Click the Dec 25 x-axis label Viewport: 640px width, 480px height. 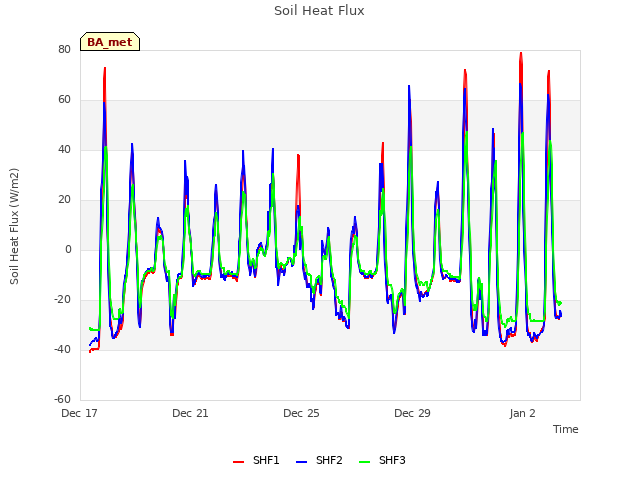pos(301,413)
